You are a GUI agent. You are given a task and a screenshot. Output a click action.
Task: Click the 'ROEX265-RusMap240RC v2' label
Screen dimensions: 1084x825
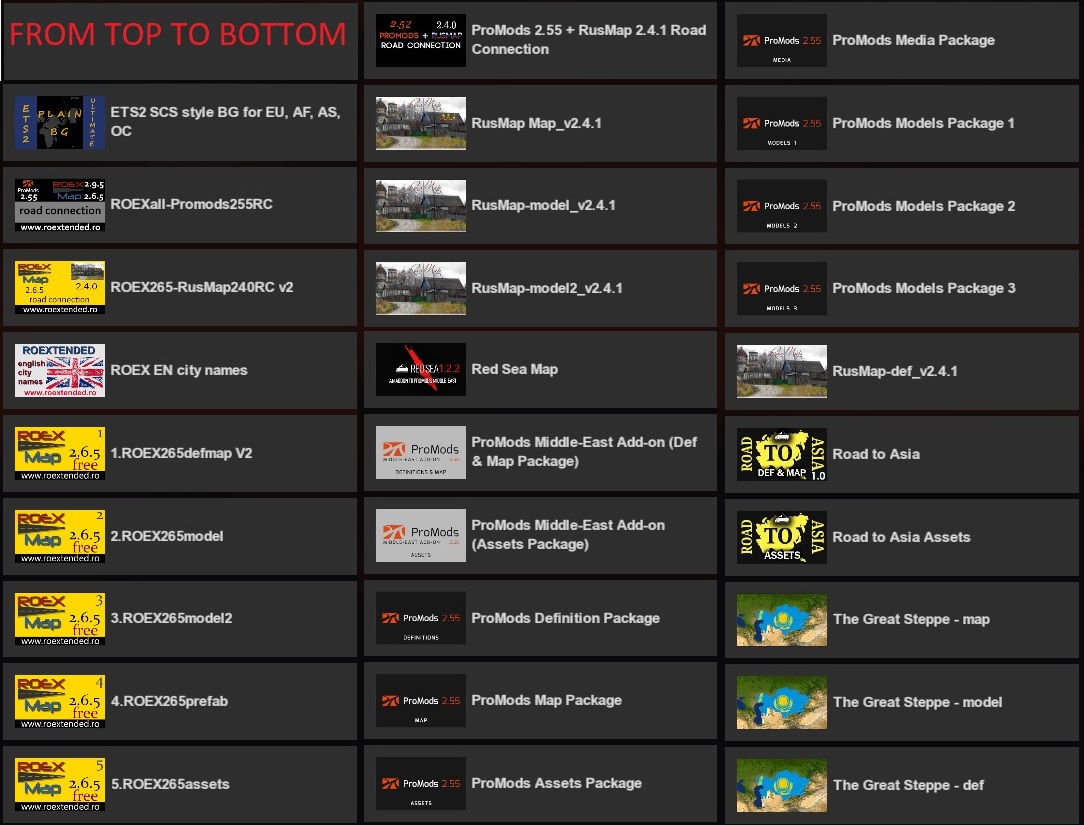pos(202,287)
